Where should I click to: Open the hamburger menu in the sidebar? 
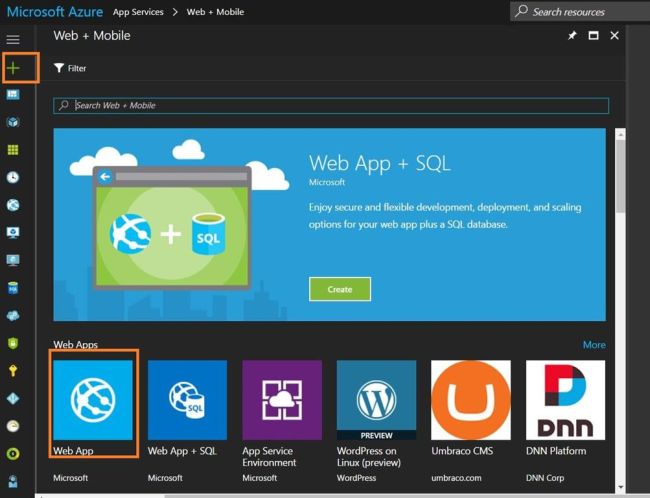pos(13,39)
